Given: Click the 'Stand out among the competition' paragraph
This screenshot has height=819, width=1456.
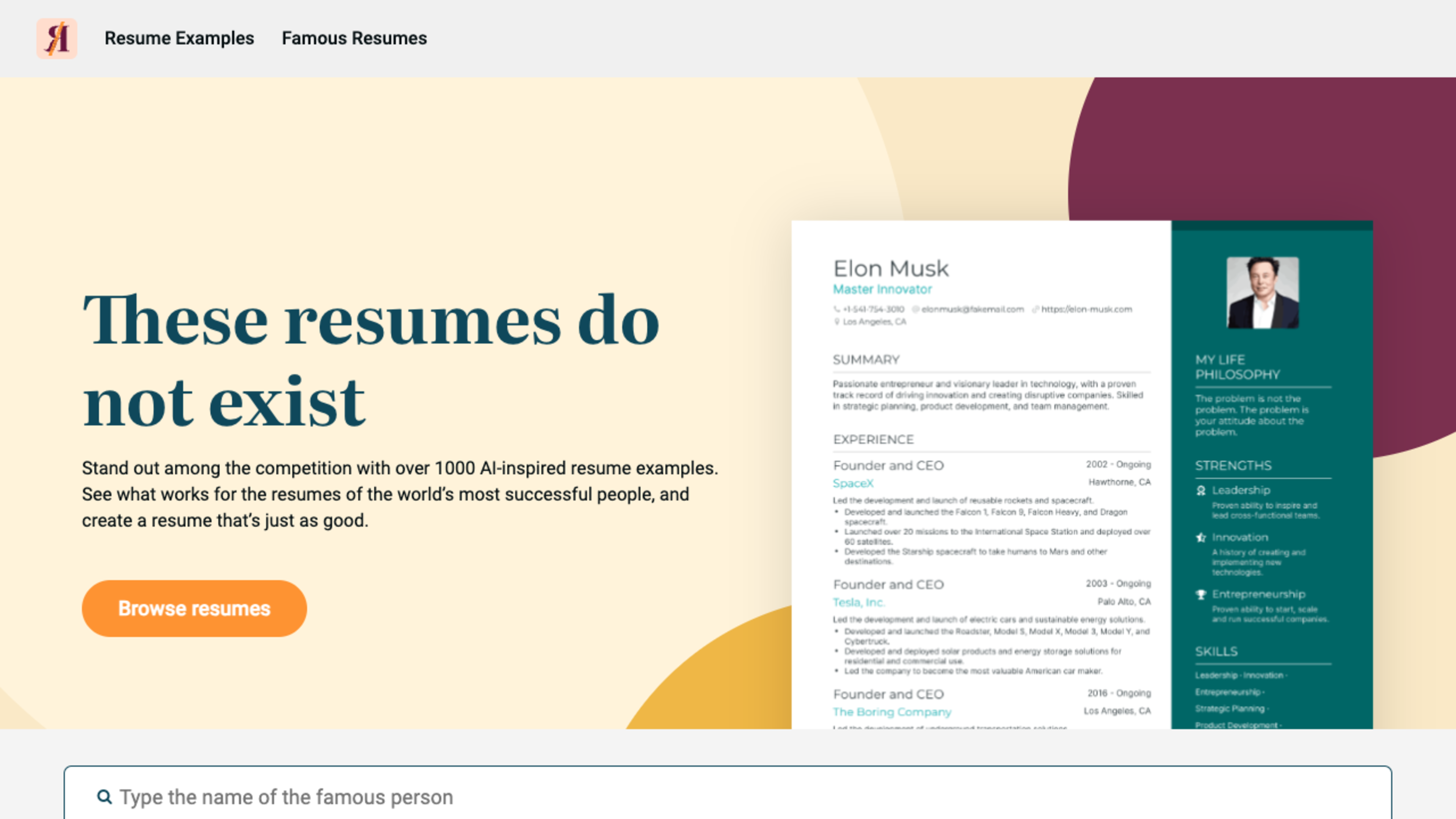Looking at the screenshot, I should pyautogui.click(x=400, y=494).
